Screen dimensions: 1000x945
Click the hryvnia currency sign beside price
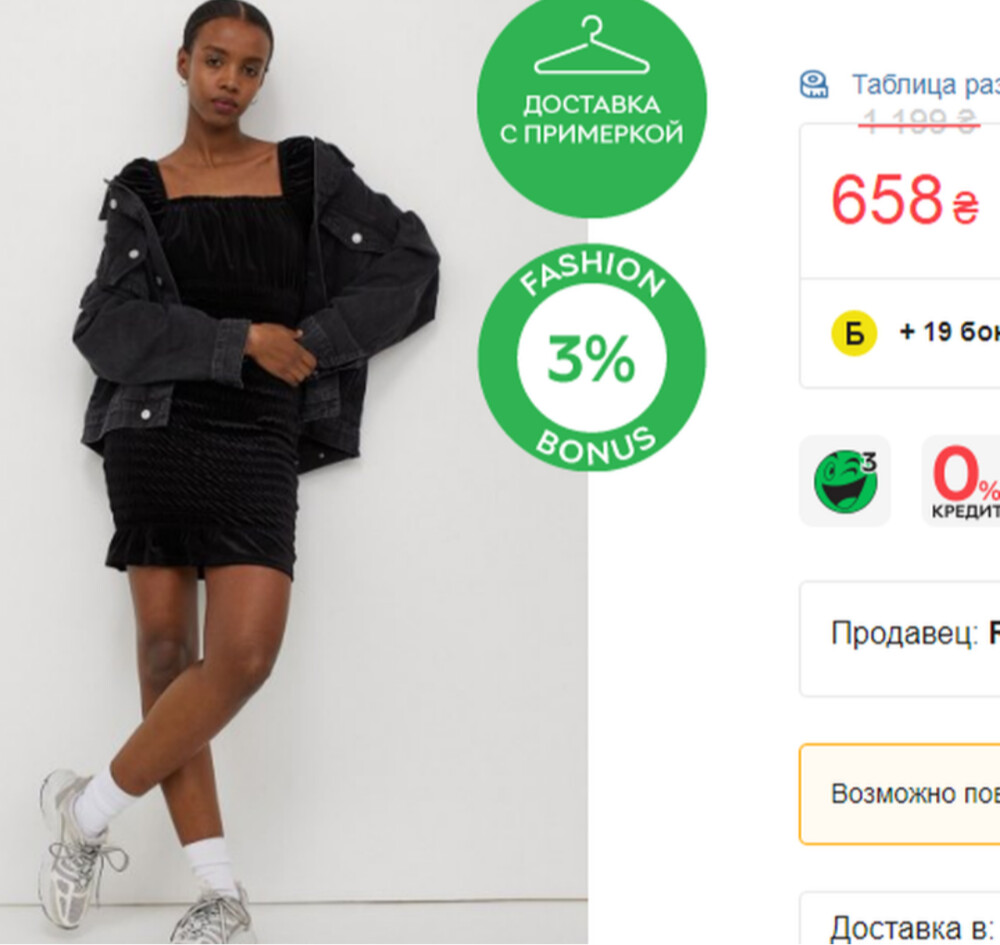[966, 207]
